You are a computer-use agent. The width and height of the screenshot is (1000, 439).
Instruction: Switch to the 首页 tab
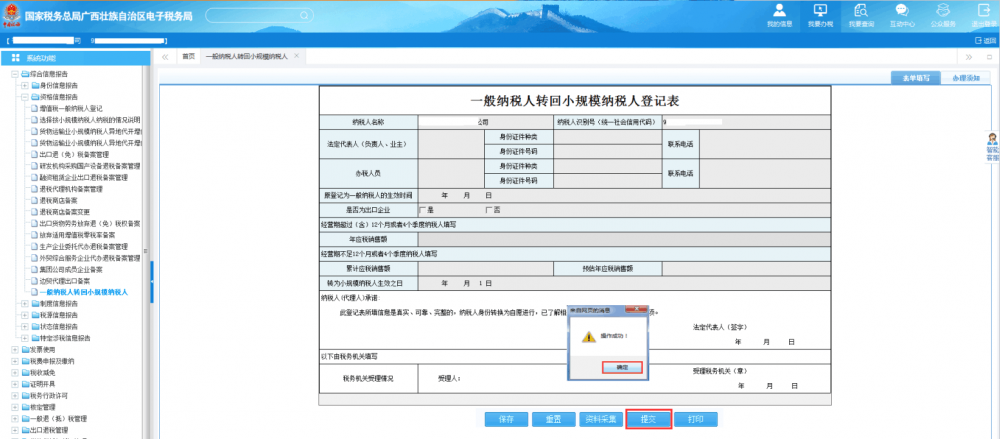pos(188,57)
